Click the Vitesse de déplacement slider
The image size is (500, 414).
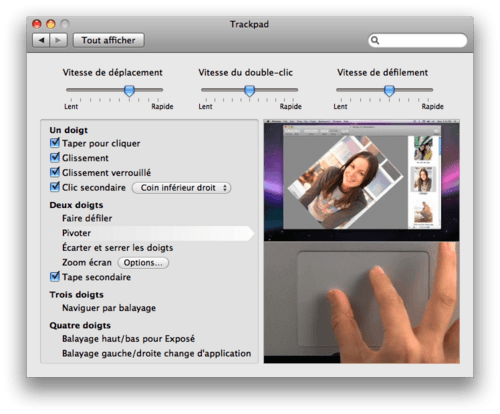click(114, 90)
